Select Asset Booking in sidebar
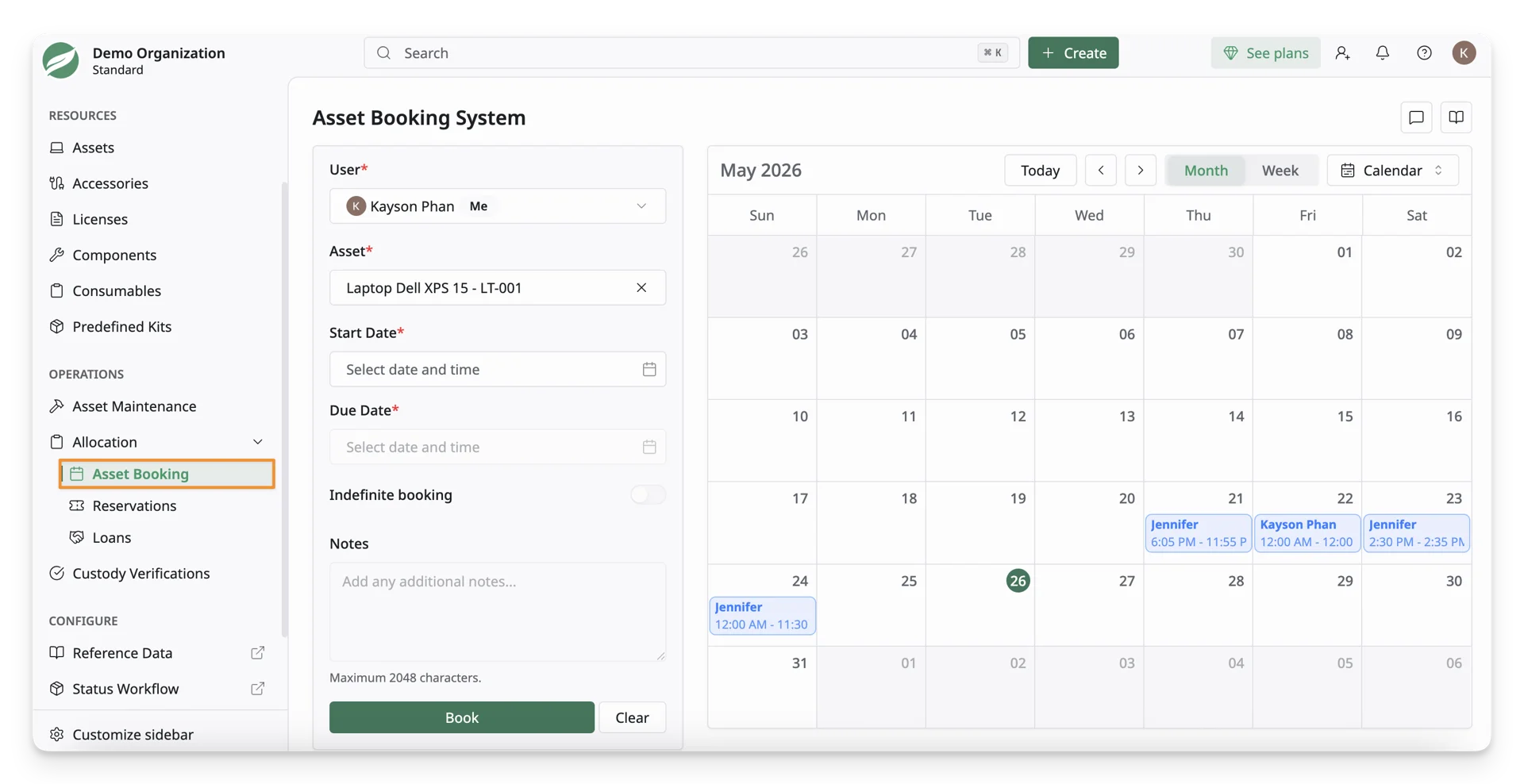 (167, 474)
